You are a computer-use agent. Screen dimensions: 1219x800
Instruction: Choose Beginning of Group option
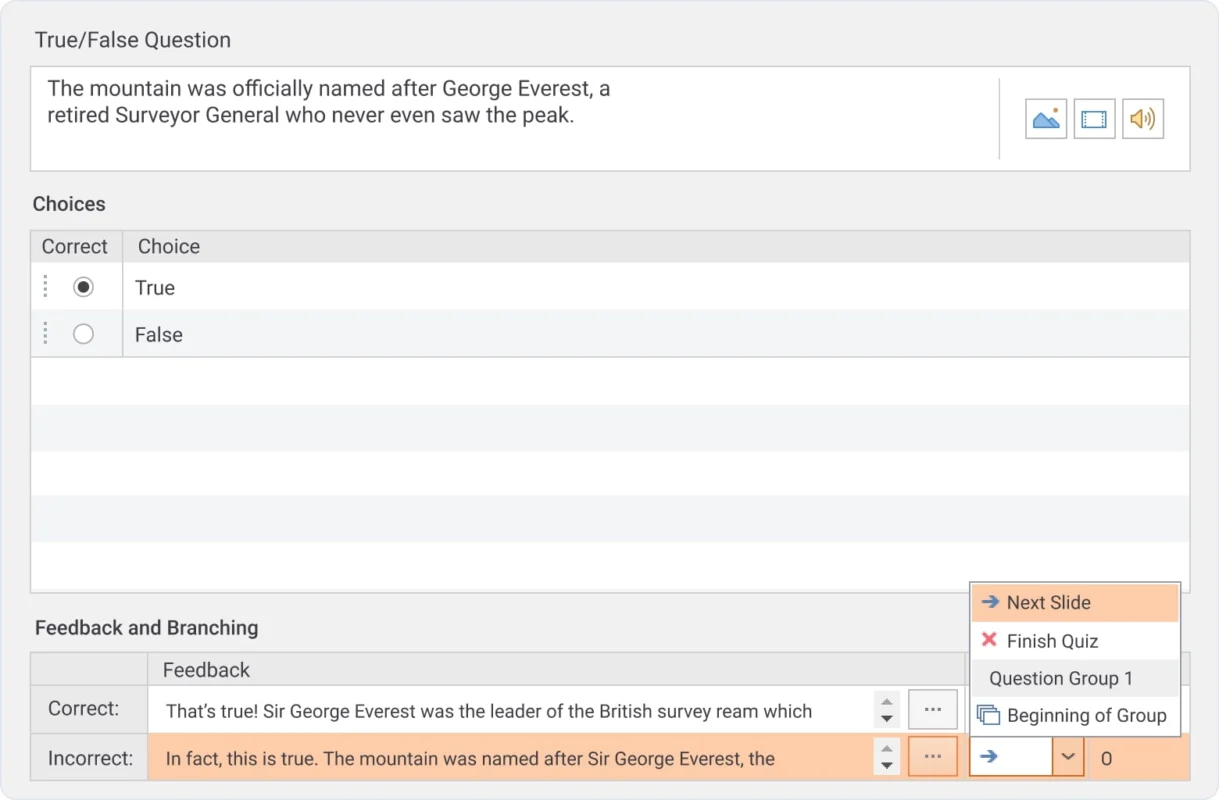[1075, 715]
